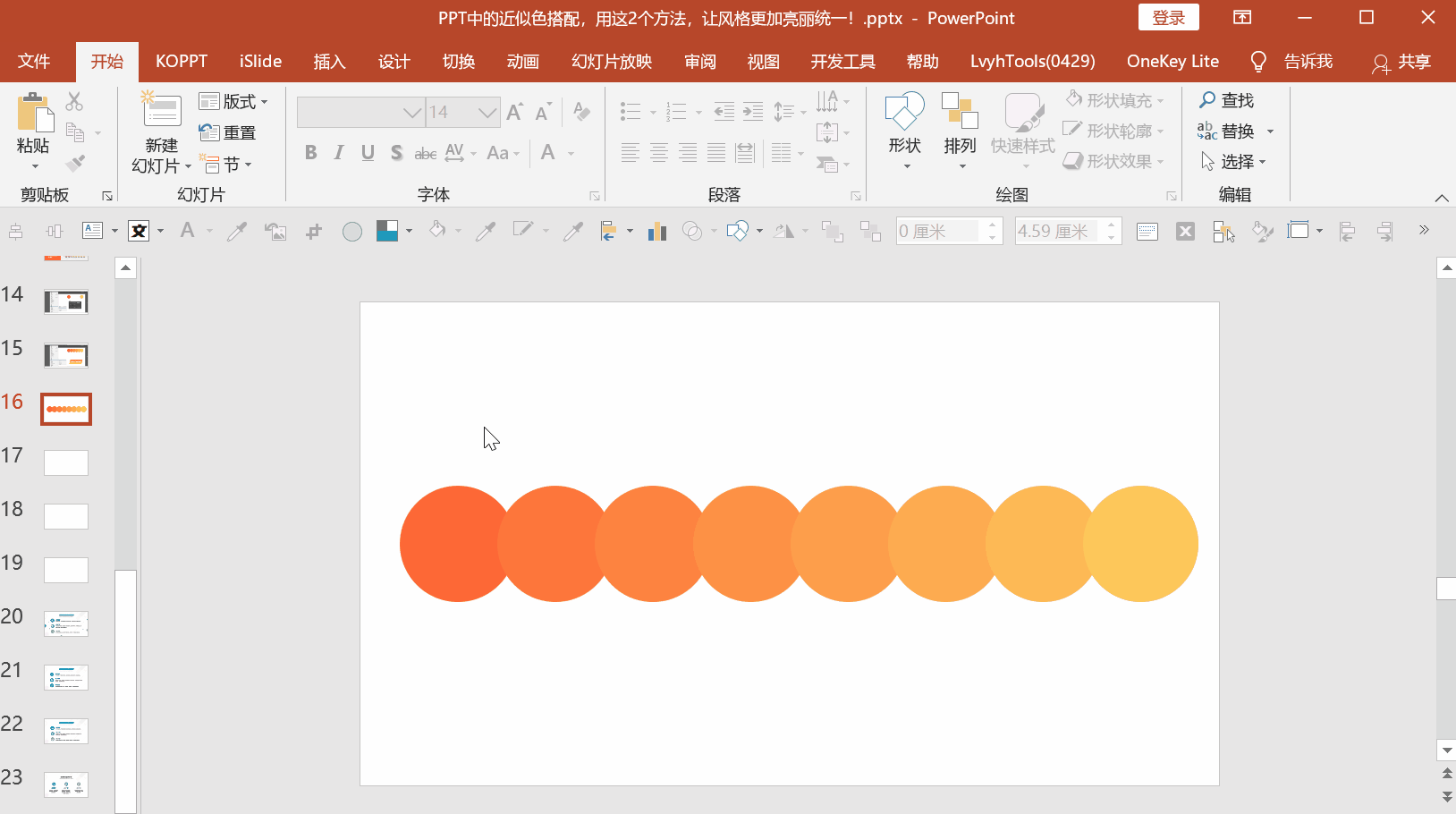Click the column chart icon in quick toolbar
The width and height of the screenshot is (1456, 814).
point(657,232)
